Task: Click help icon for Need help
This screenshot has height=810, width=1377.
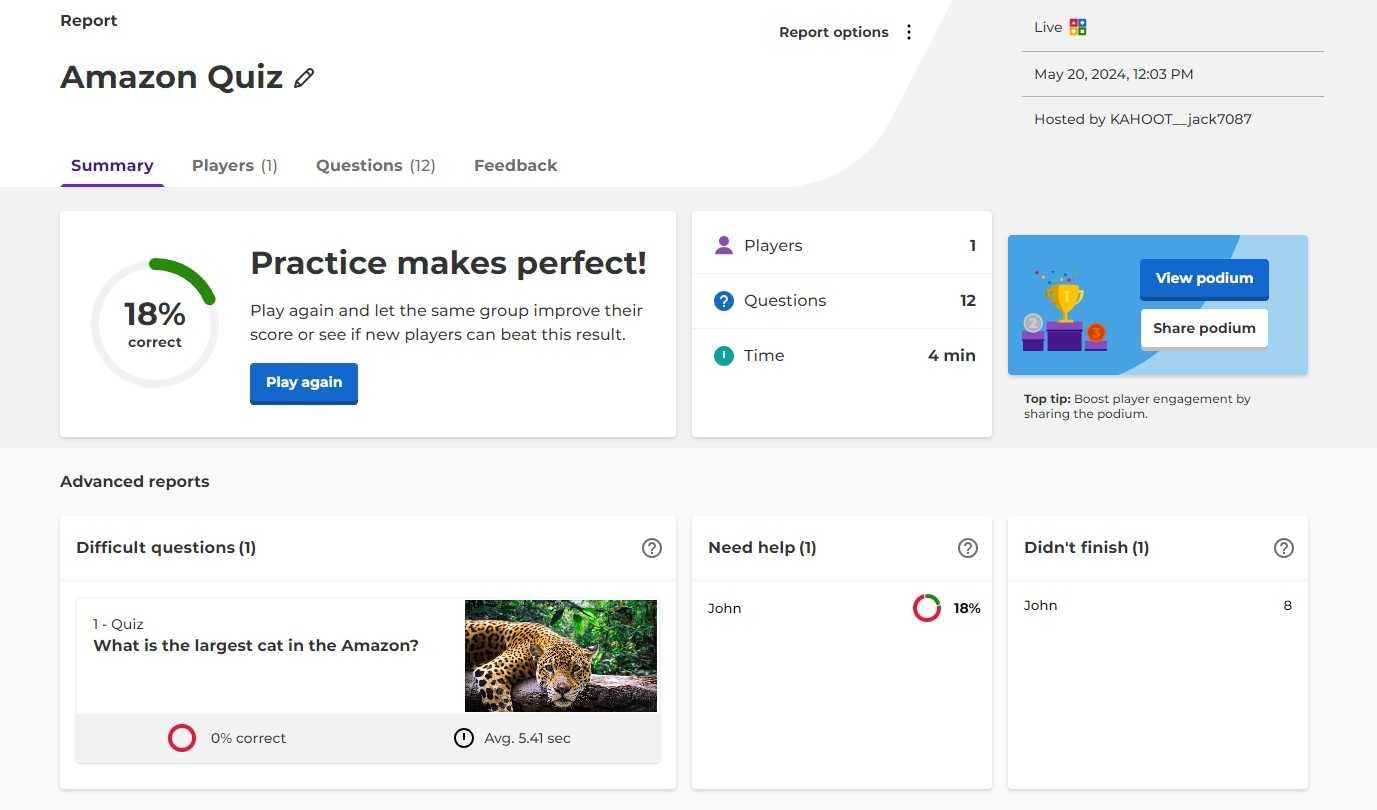Action: click(x=968, y=548)
